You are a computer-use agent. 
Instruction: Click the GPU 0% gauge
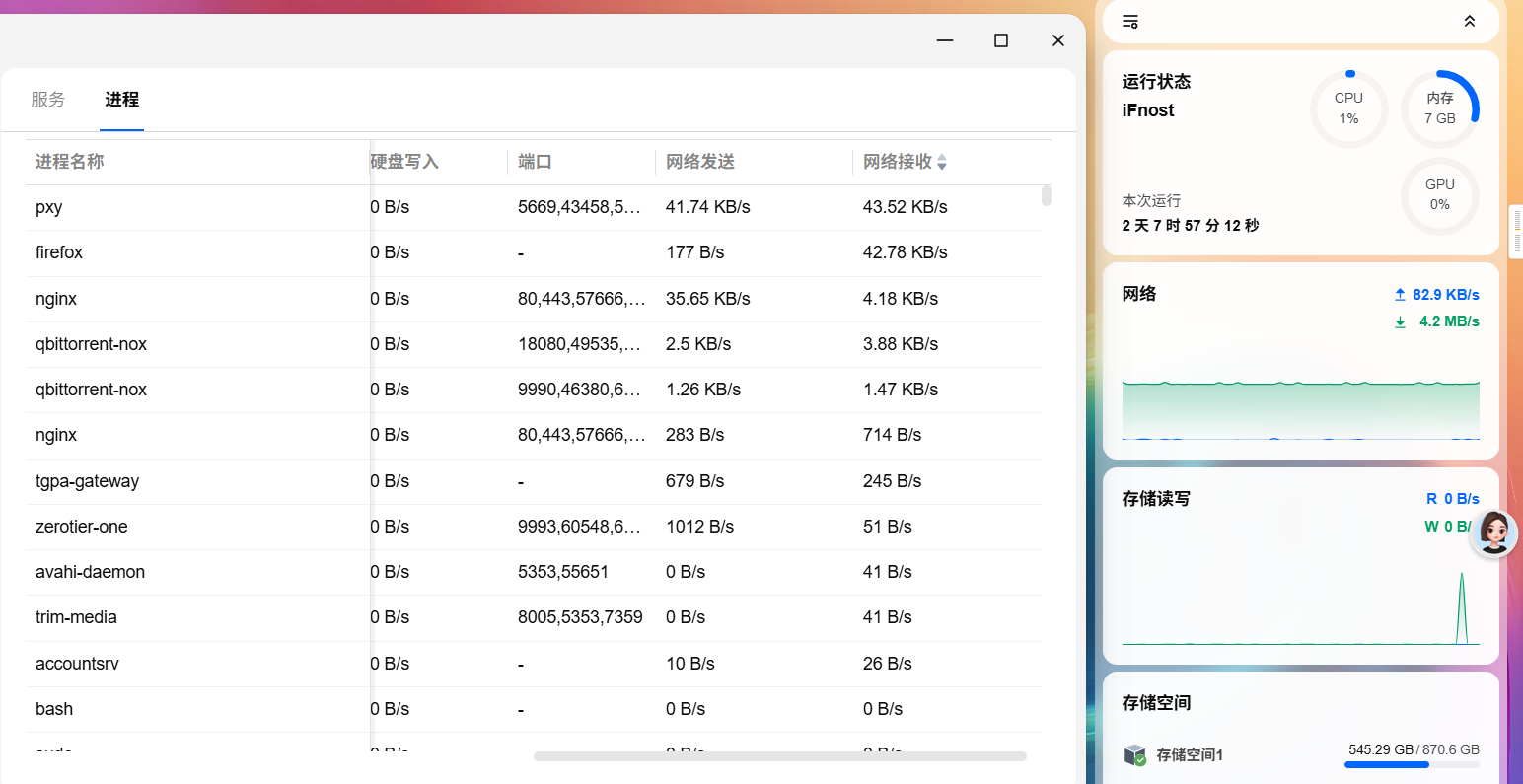(x=1440, y=195)
